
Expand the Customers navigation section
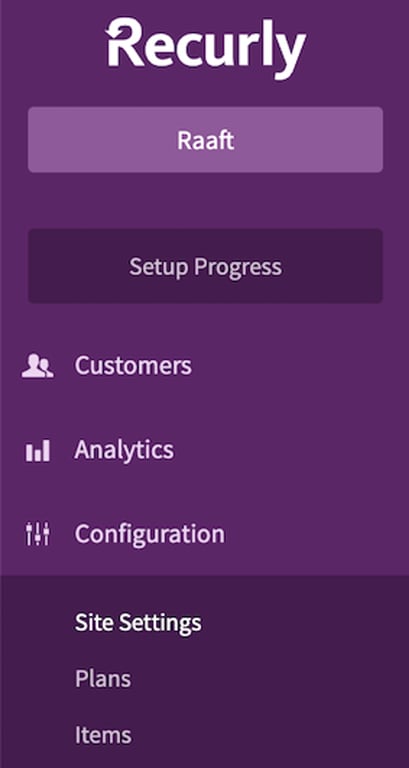pos(204,366)
